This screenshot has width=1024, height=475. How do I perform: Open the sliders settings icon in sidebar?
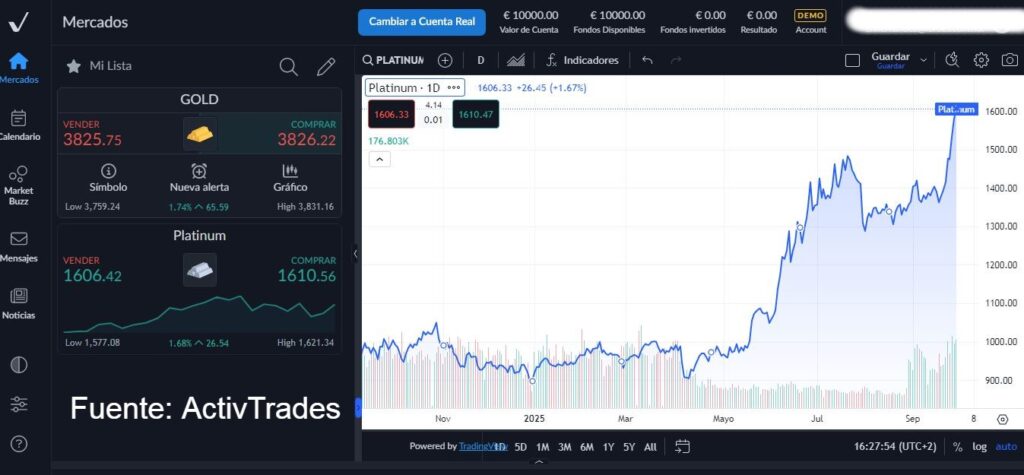[x=19, y=404]
